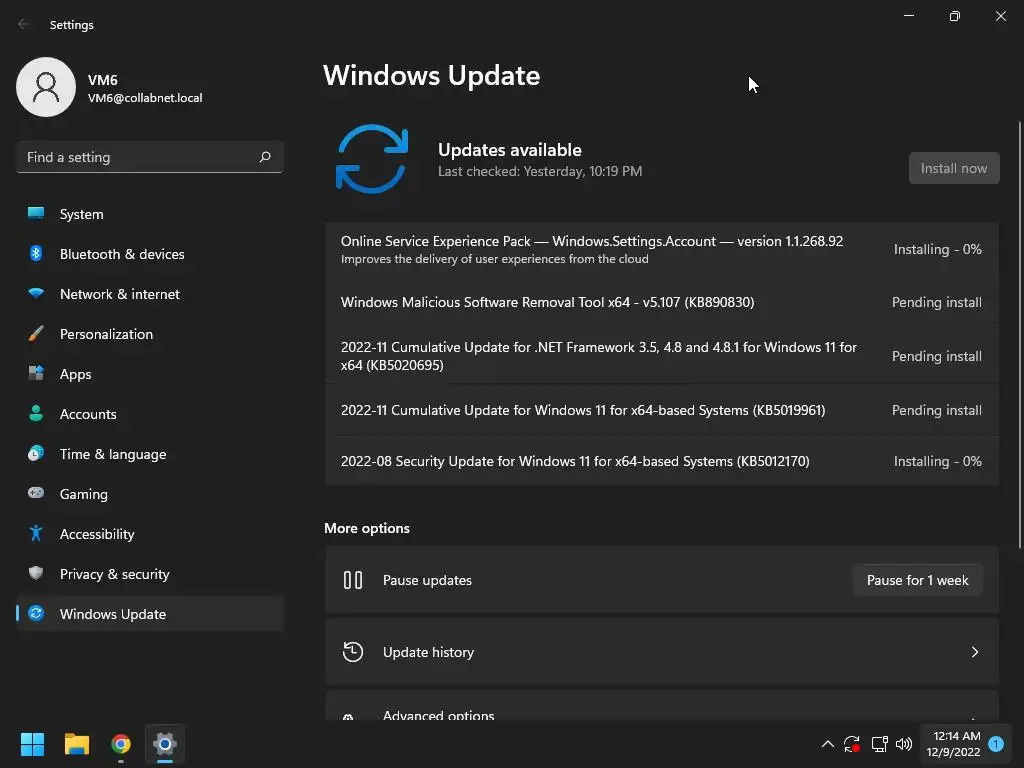Click the Install now button
The image size is (1024, 768).
pos(953,168)
